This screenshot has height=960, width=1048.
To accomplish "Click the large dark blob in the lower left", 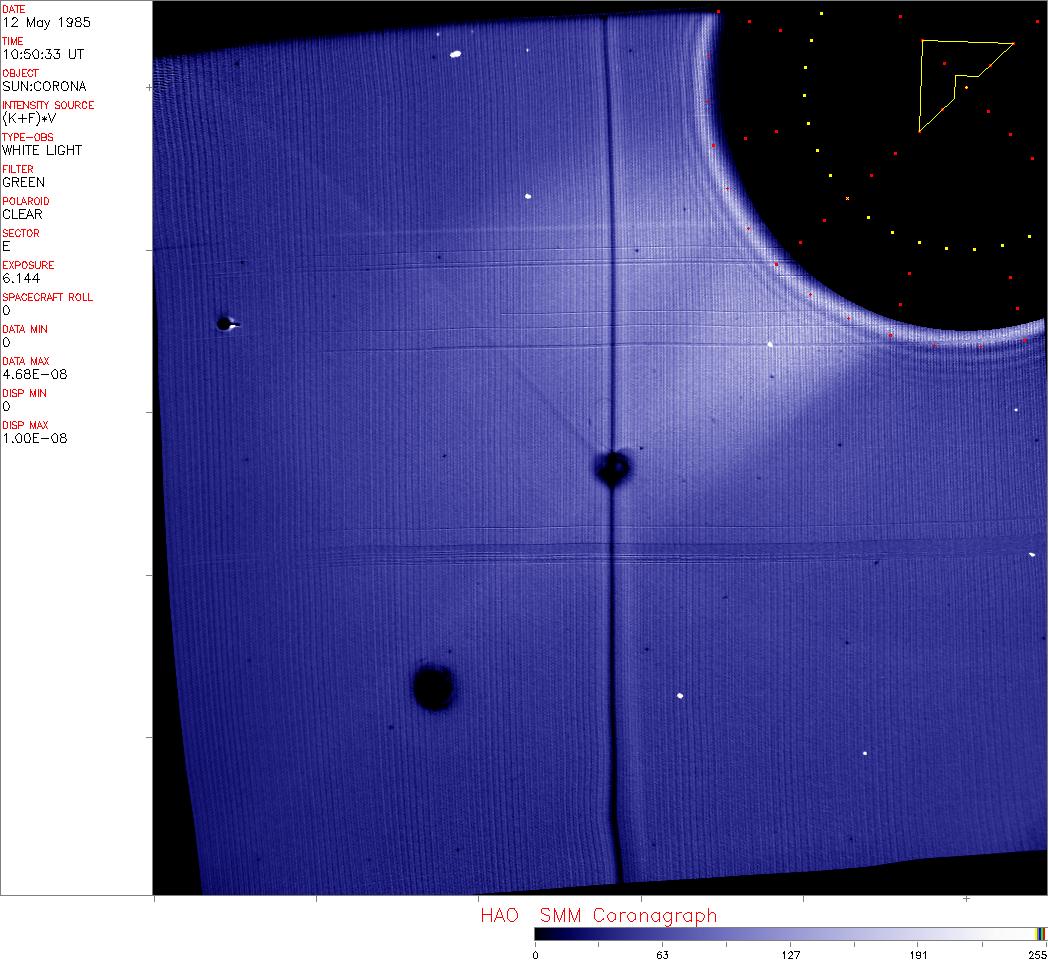I will click(x=433, y=687).
